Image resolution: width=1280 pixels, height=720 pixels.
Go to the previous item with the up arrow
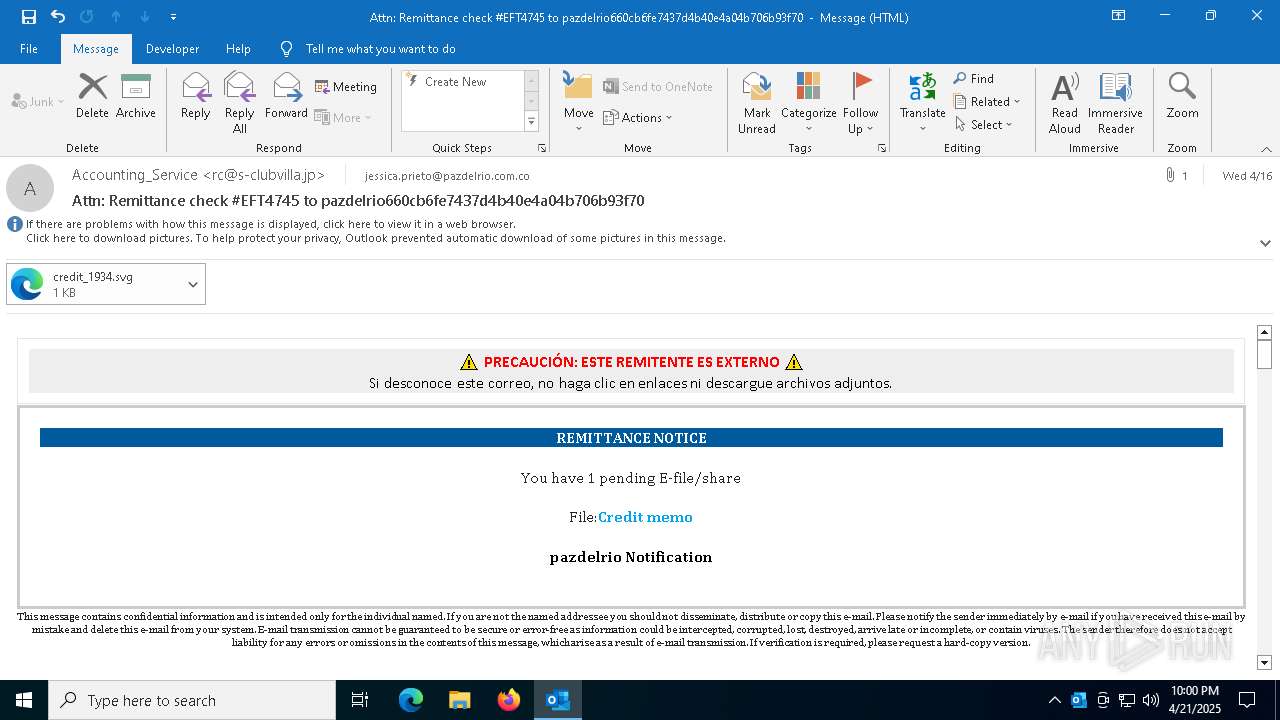(116, 16)
